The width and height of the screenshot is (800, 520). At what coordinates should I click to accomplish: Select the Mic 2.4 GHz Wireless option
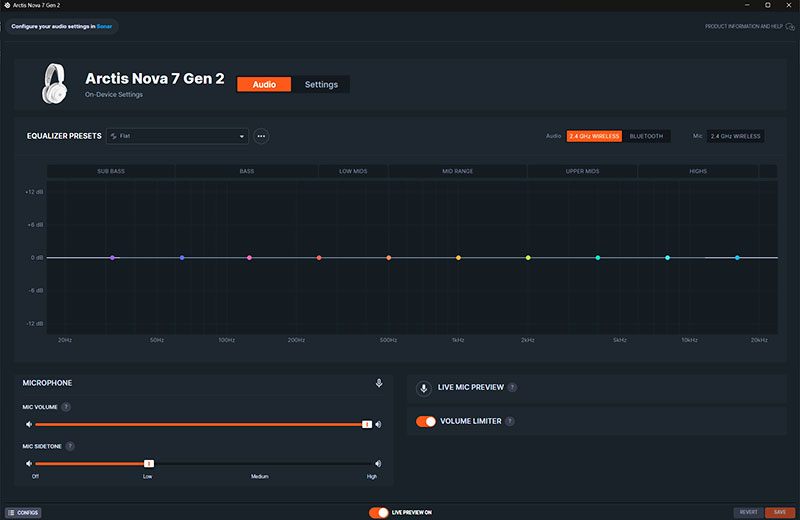tap(735, 136)
